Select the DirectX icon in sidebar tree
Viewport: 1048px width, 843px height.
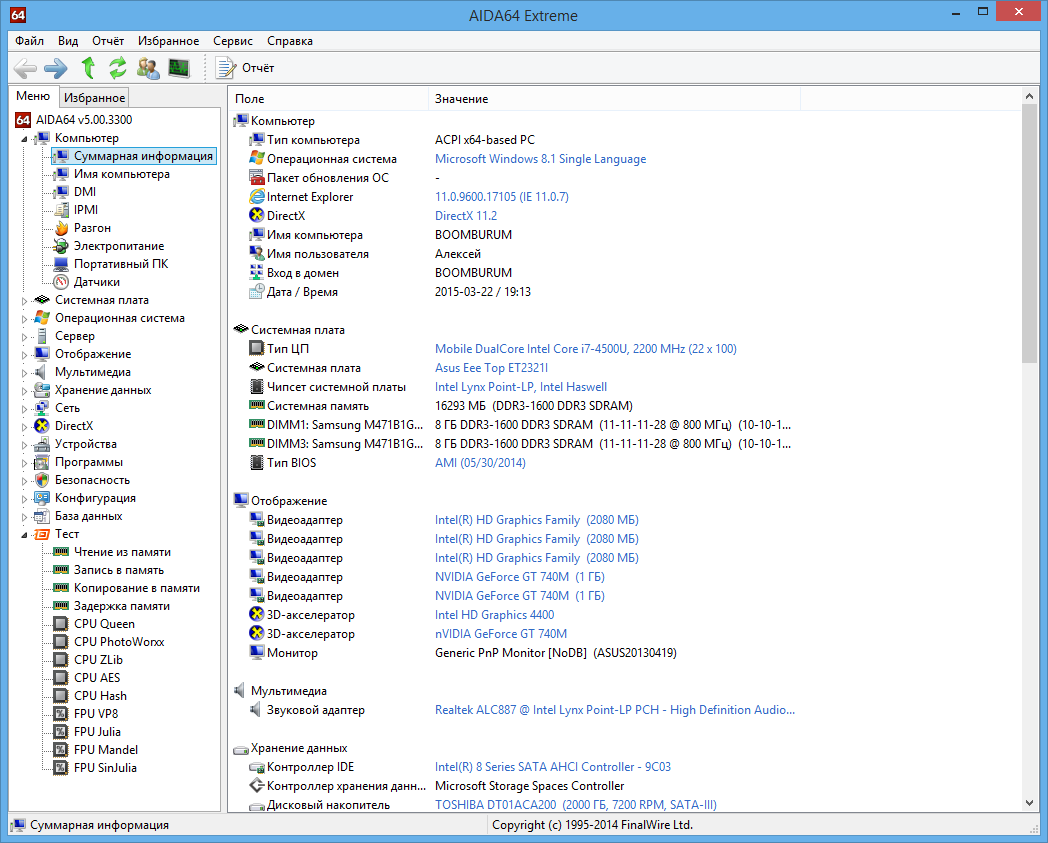tap(42, 426)
